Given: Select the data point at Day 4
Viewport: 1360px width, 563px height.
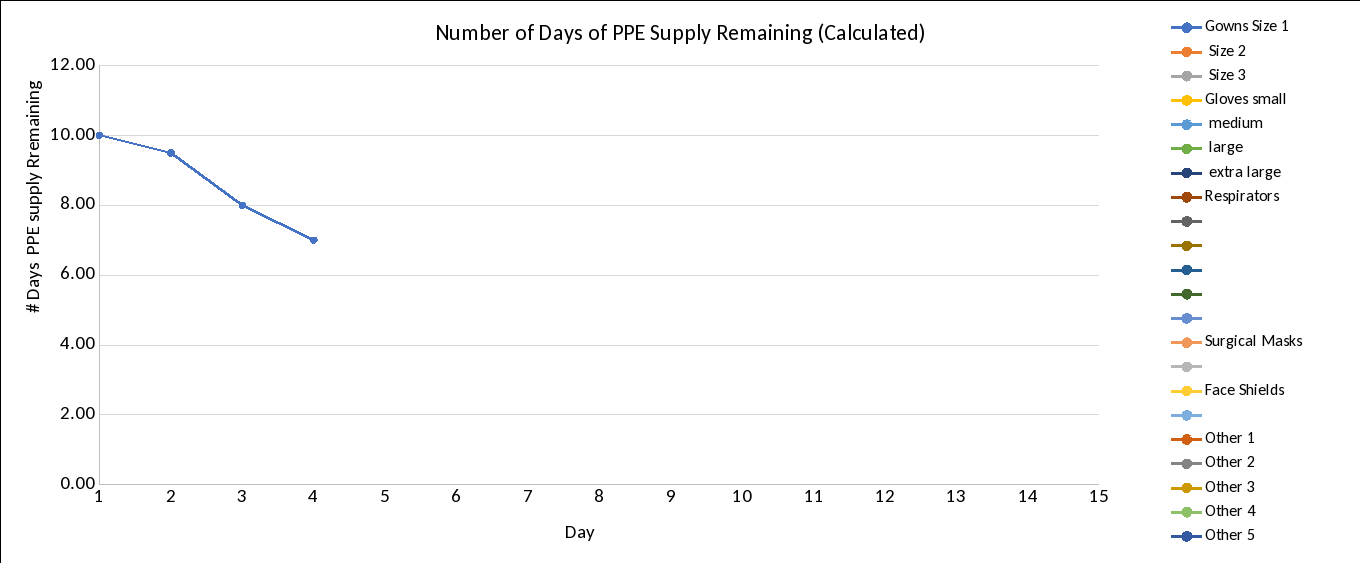Looking at the screenshot, I should 314,240.
